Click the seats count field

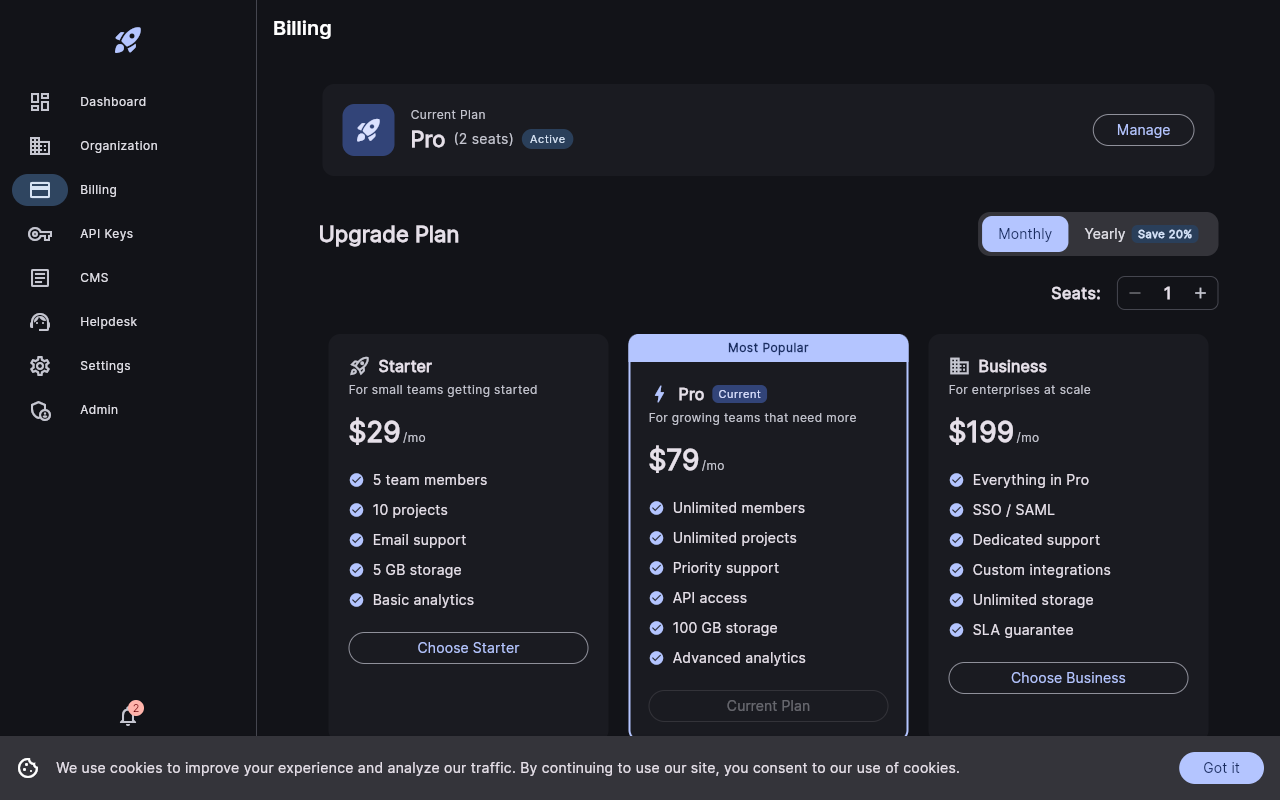1167,293
